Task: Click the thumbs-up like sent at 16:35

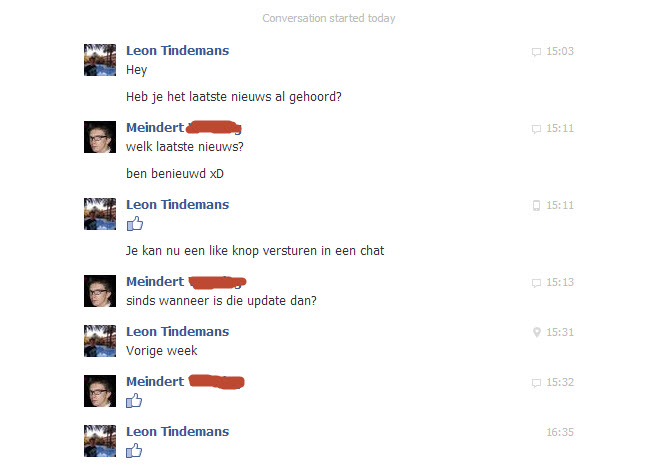Action: point(134,450)
